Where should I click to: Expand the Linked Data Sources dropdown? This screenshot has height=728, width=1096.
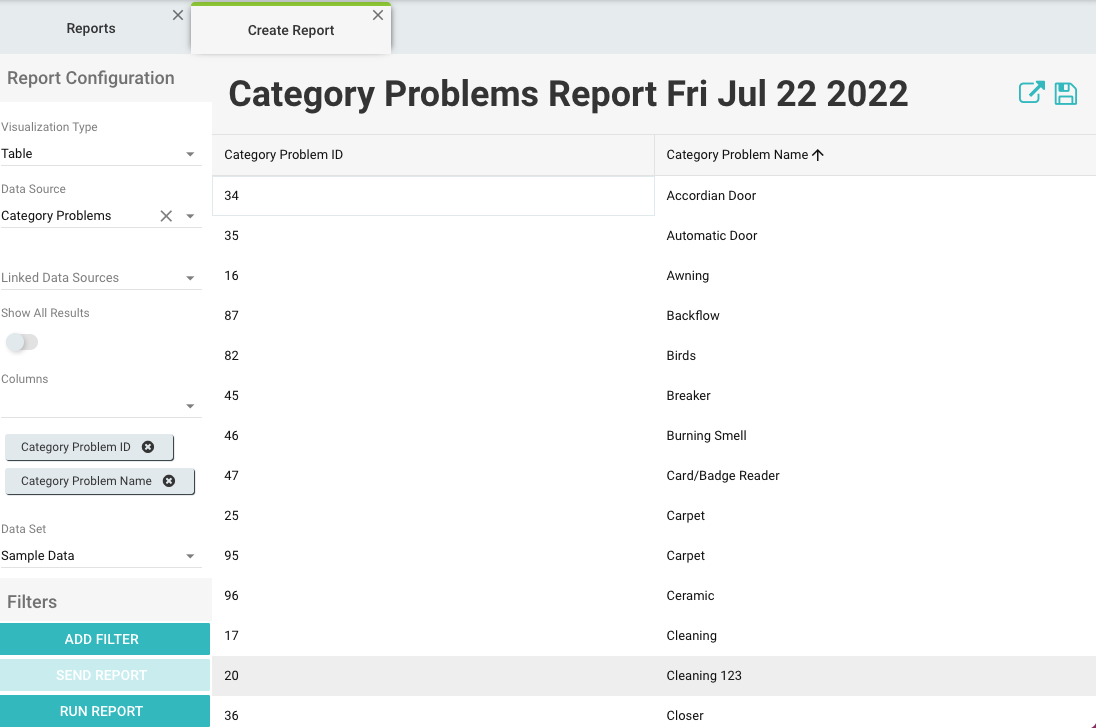190,278
